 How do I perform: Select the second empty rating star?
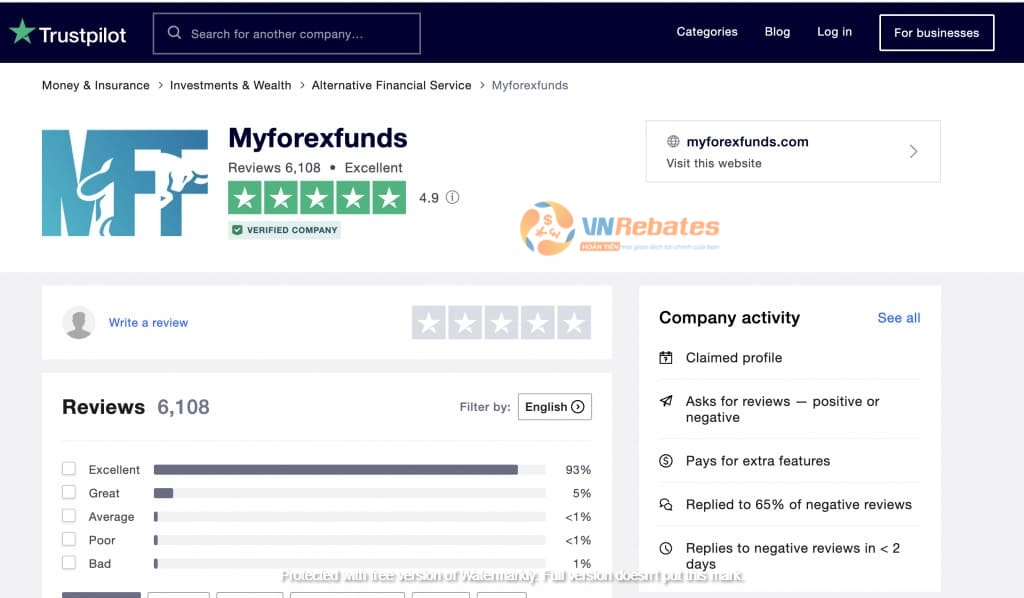tap(466, 323)
